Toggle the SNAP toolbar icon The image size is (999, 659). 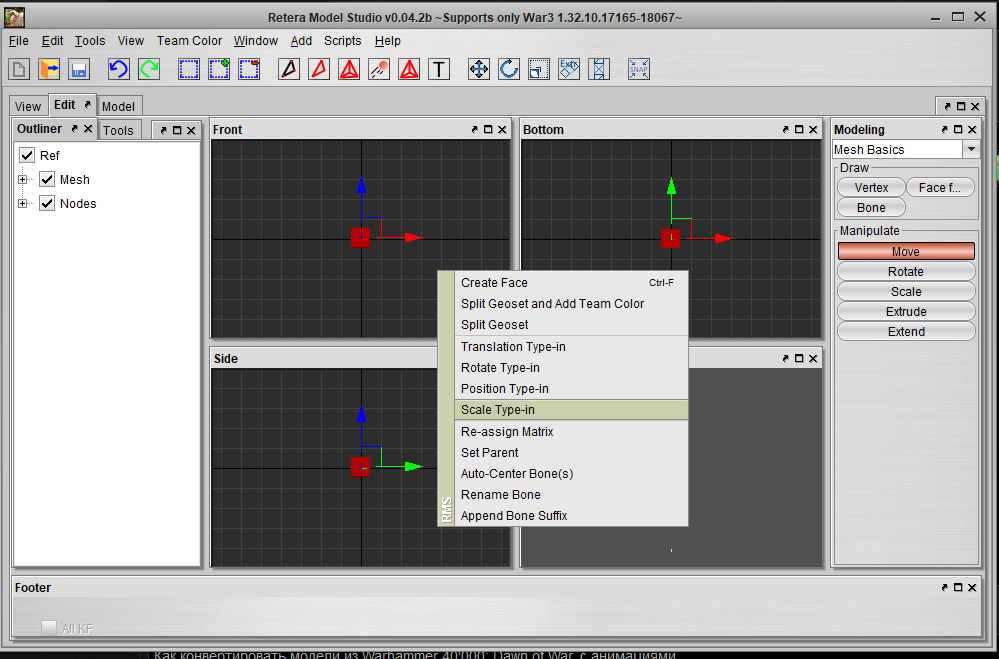pos(638,69)
